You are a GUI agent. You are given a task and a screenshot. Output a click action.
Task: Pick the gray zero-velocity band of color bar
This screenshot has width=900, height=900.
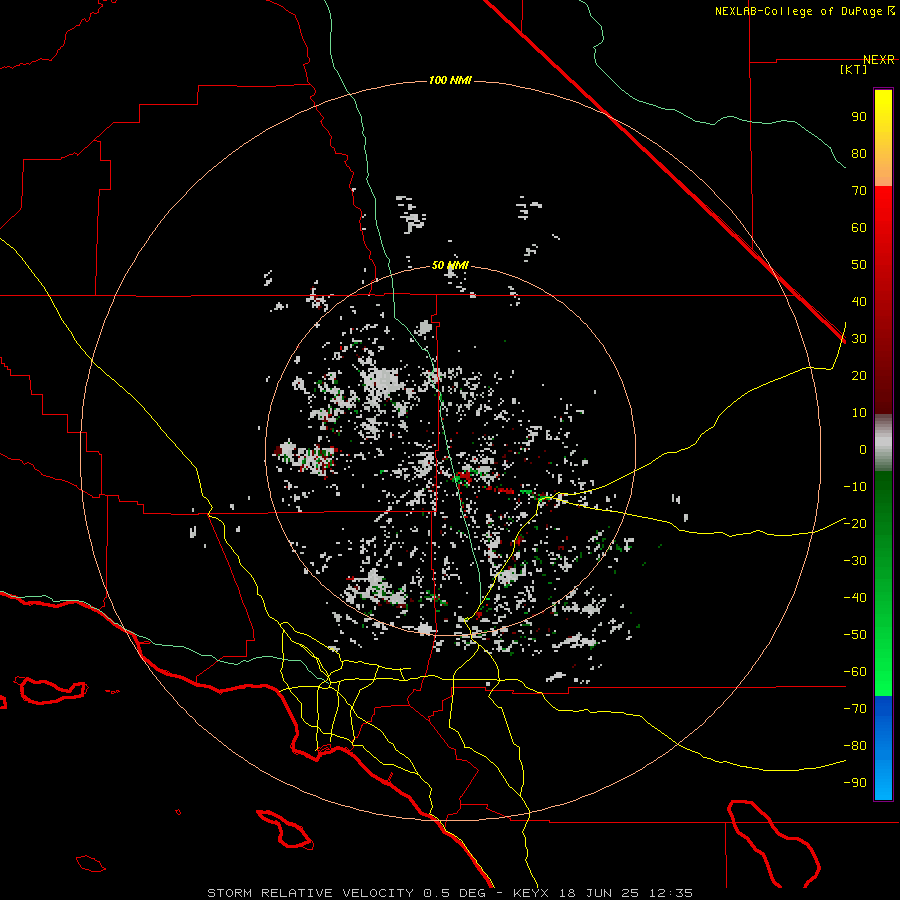pos(883,443)
